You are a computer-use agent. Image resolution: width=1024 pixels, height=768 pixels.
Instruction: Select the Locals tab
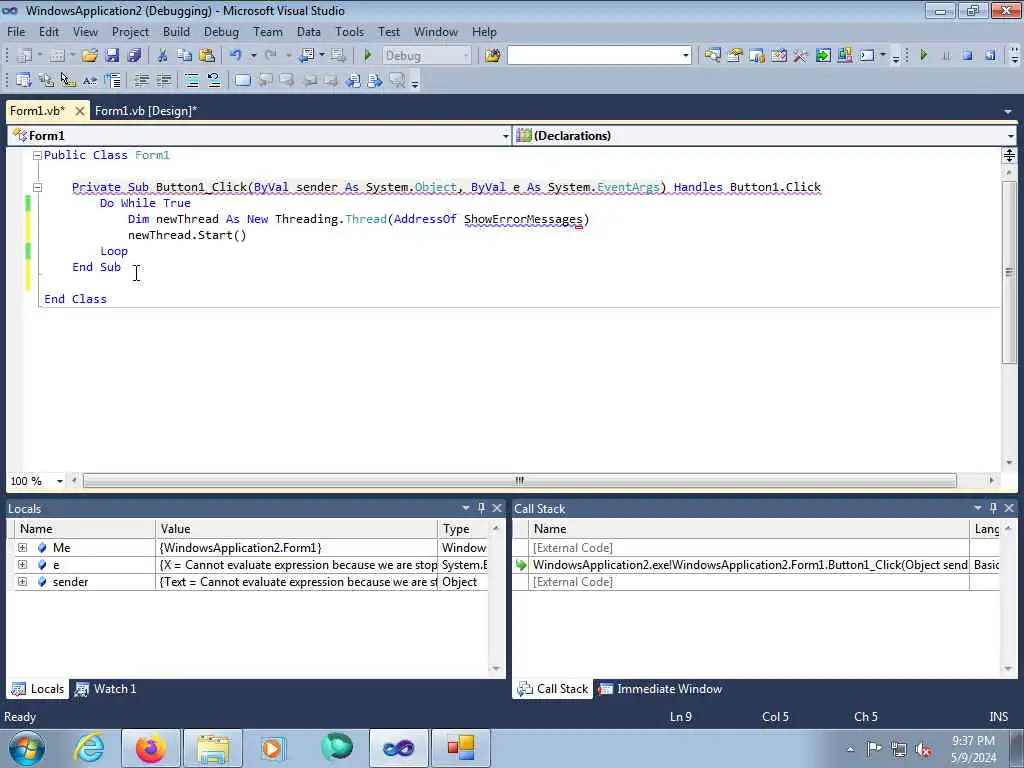(39, 689)
